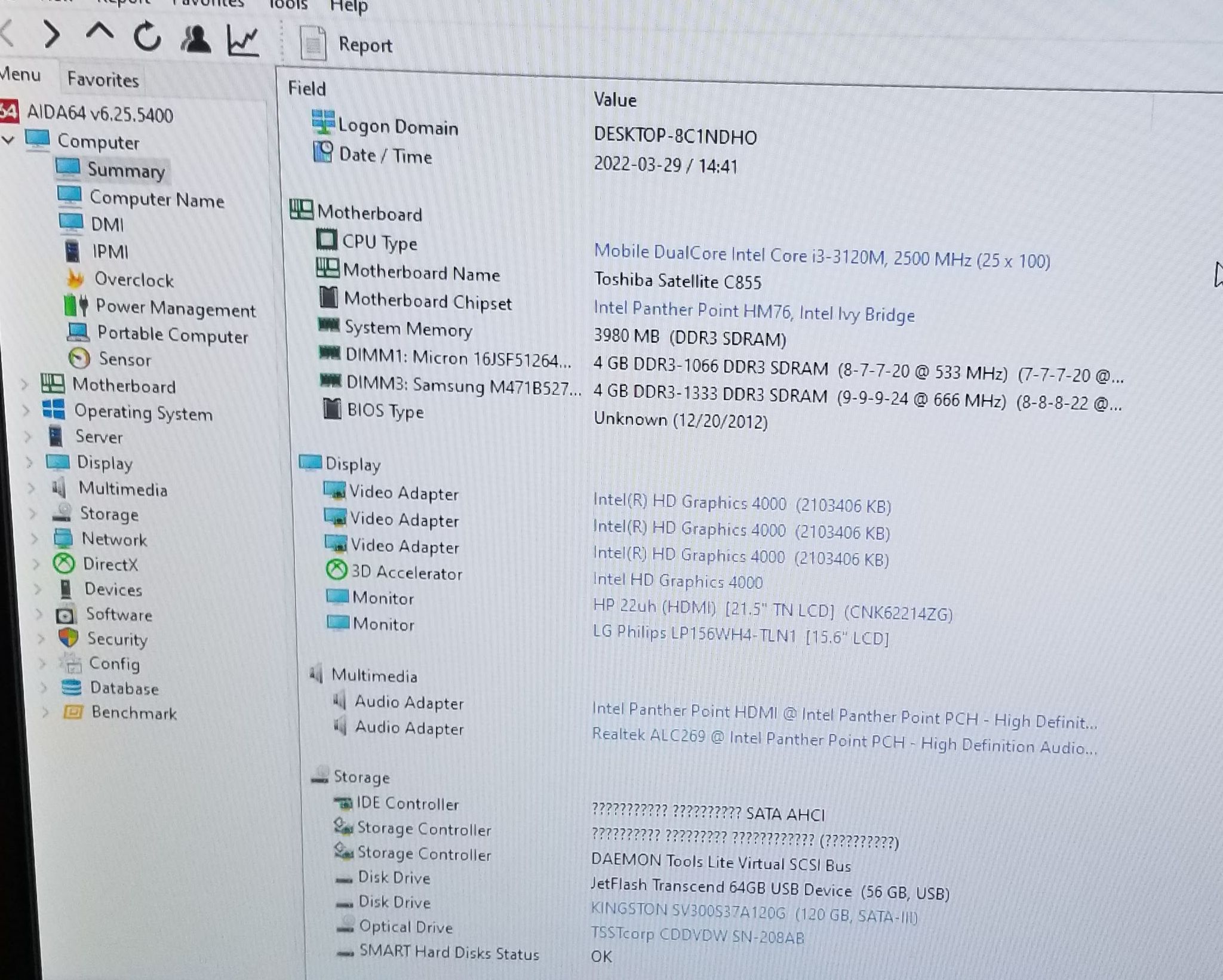Click the Forward navigation arrow
Screen dimensions: 1223x980
click(x=53, y=33)
